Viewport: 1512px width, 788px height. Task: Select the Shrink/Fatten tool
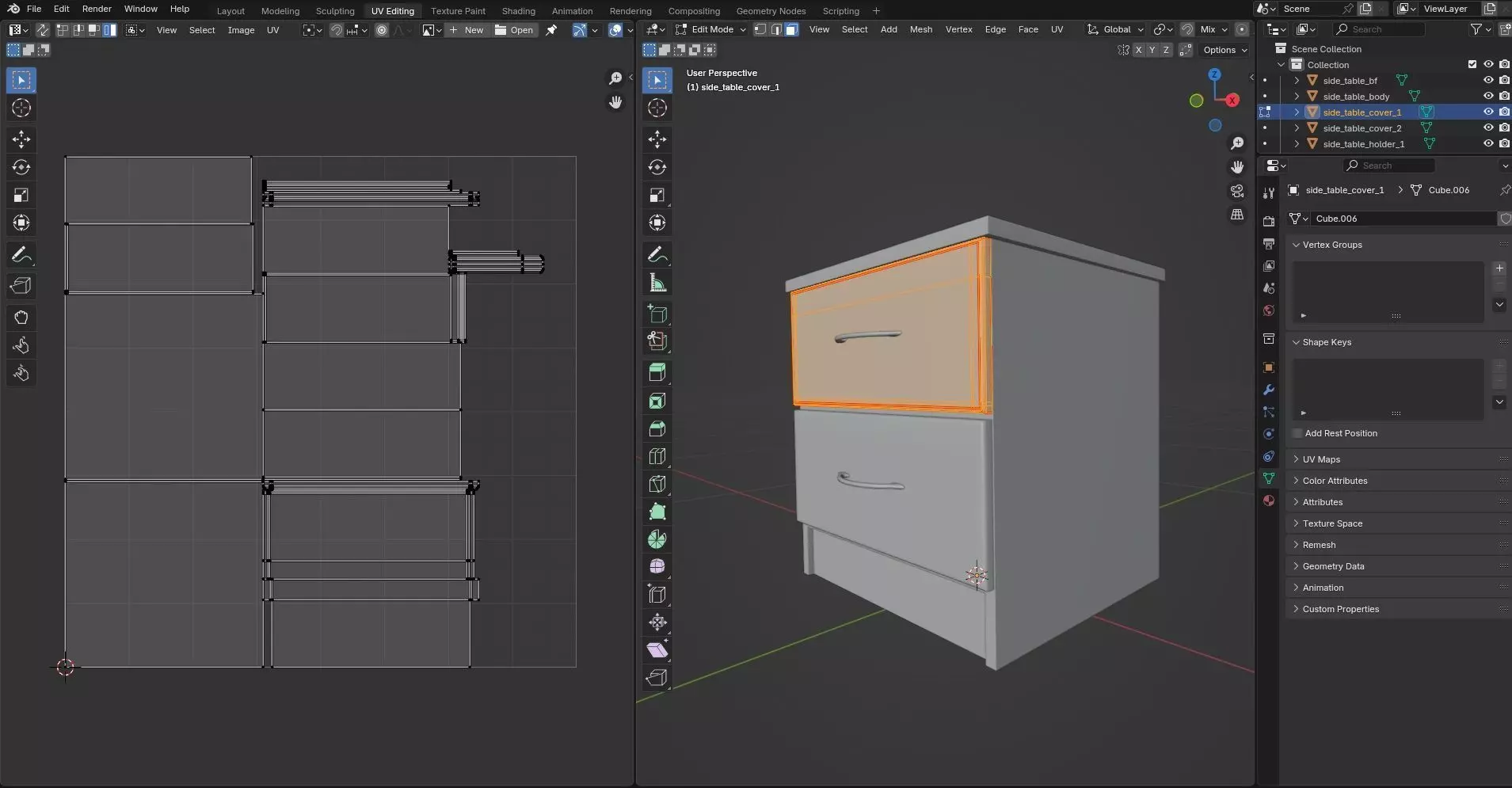pos(657,622)
